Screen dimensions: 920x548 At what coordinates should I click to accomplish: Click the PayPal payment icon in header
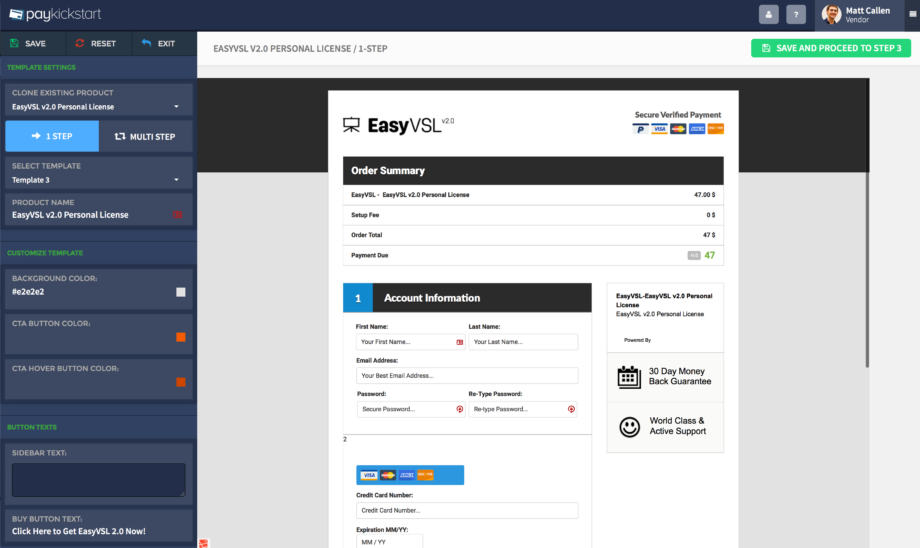coord(640,129)
